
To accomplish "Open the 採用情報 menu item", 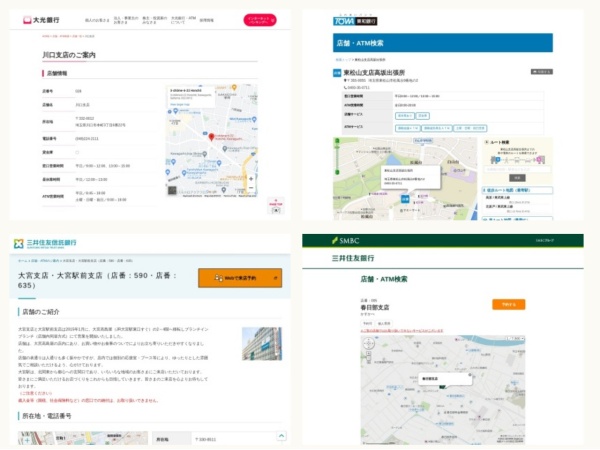I will (207, 20).
